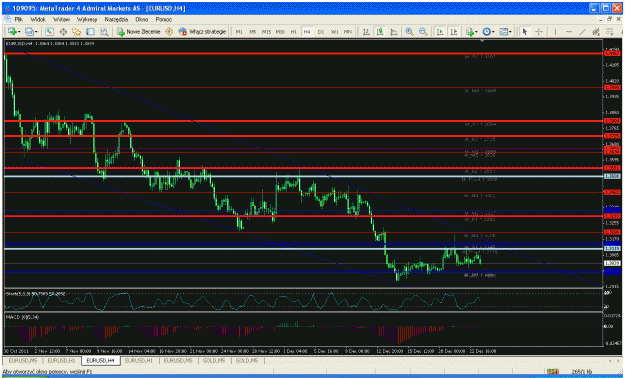The image size is (625, 378).
Task: Expand the new chart dropdown arrow
Action: [18, 32]
